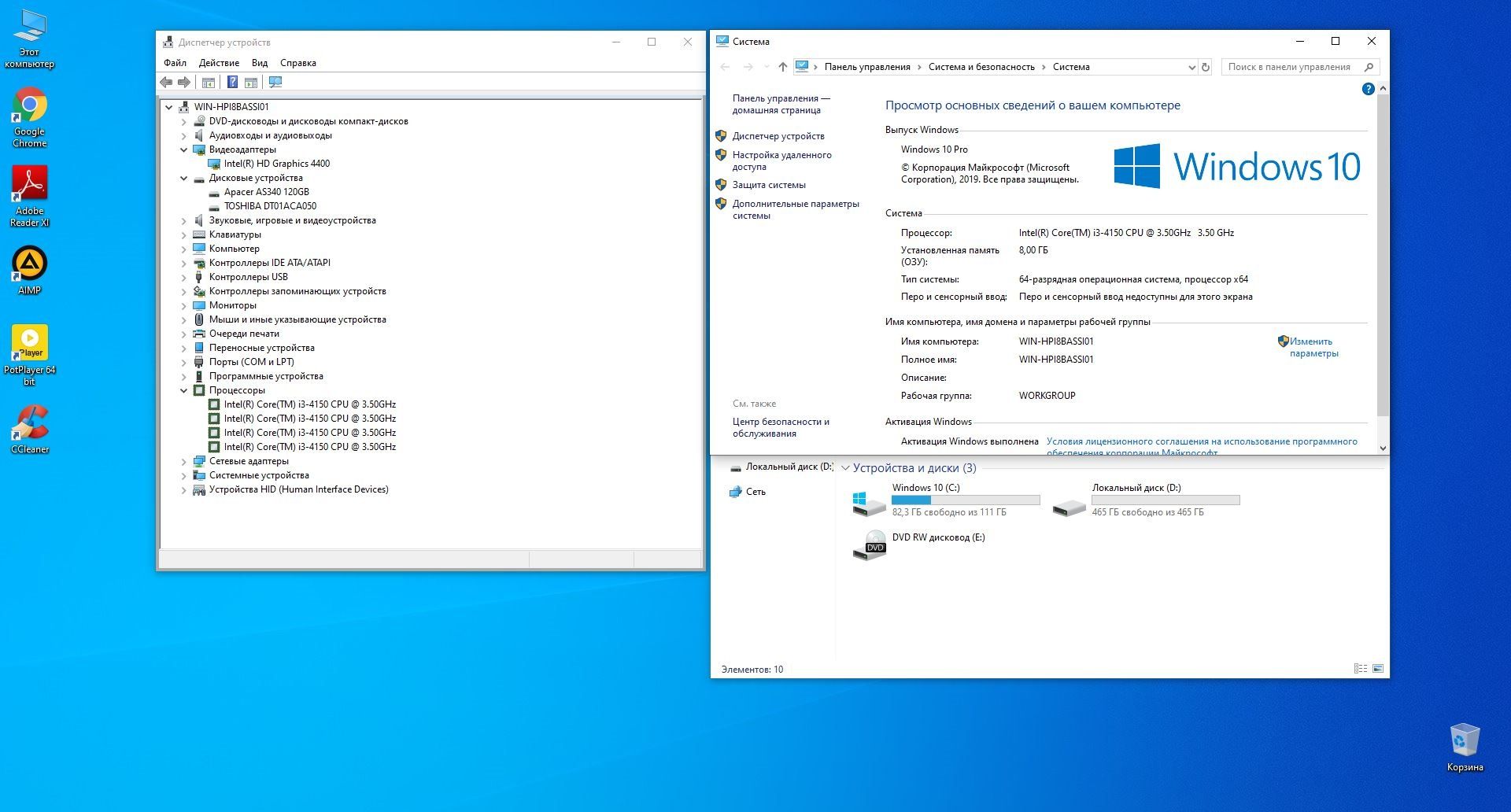Image resolution: width=1511 pixels, height=812 pixels.
Task: Click Система и безопасность breadcrumb
Action: (981, 67)
